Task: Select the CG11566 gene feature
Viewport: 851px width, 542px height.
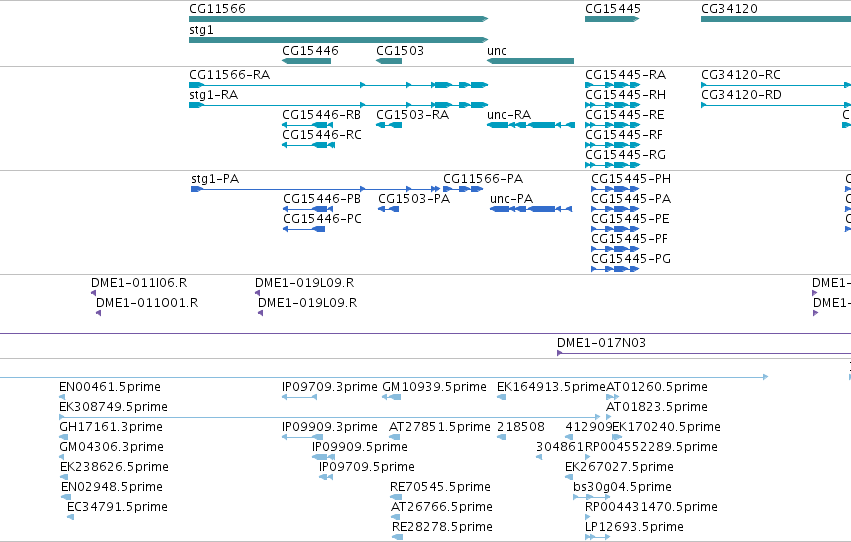Action: [339, 19]
